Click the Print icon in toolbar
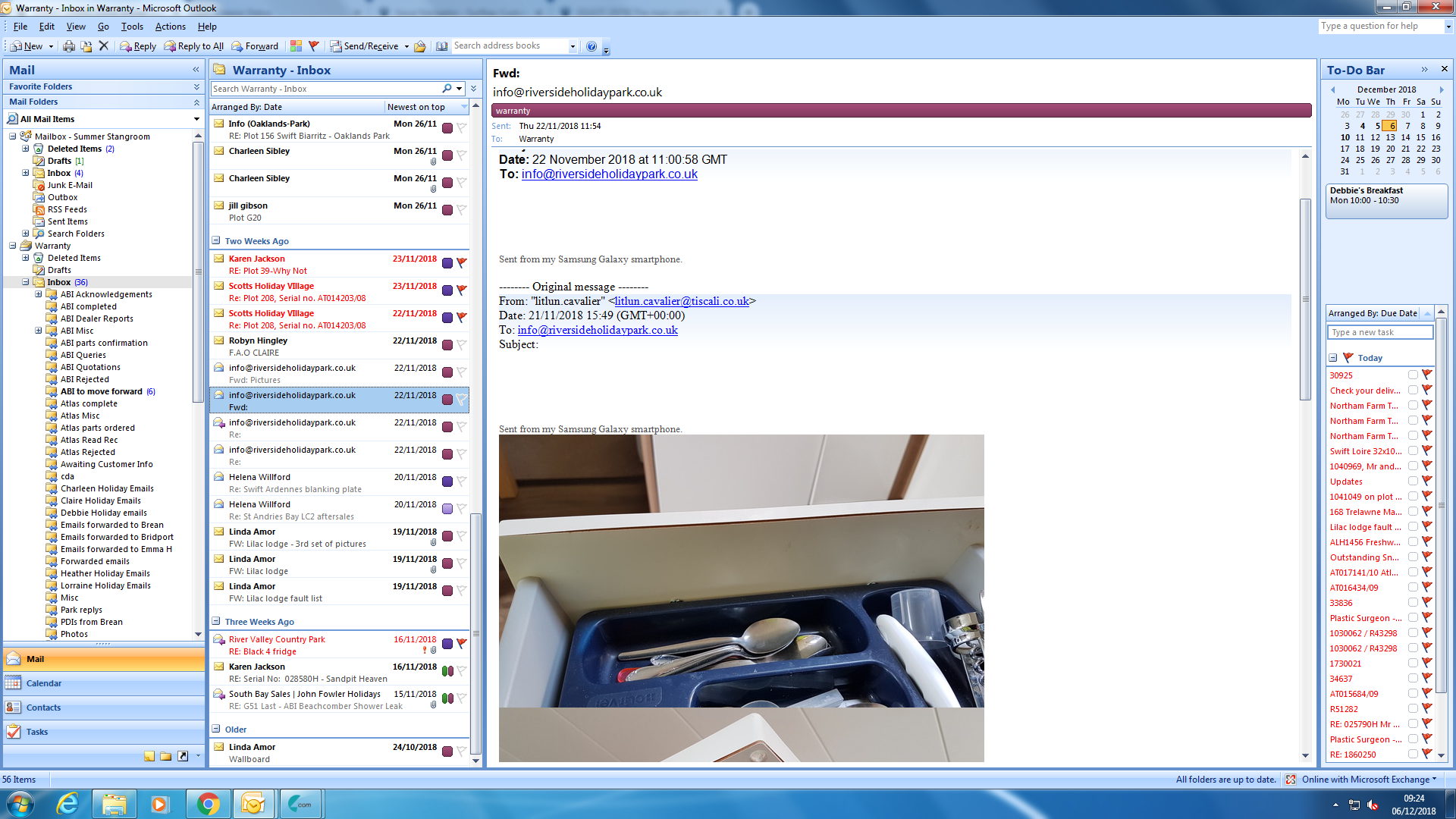 [69, 46]
